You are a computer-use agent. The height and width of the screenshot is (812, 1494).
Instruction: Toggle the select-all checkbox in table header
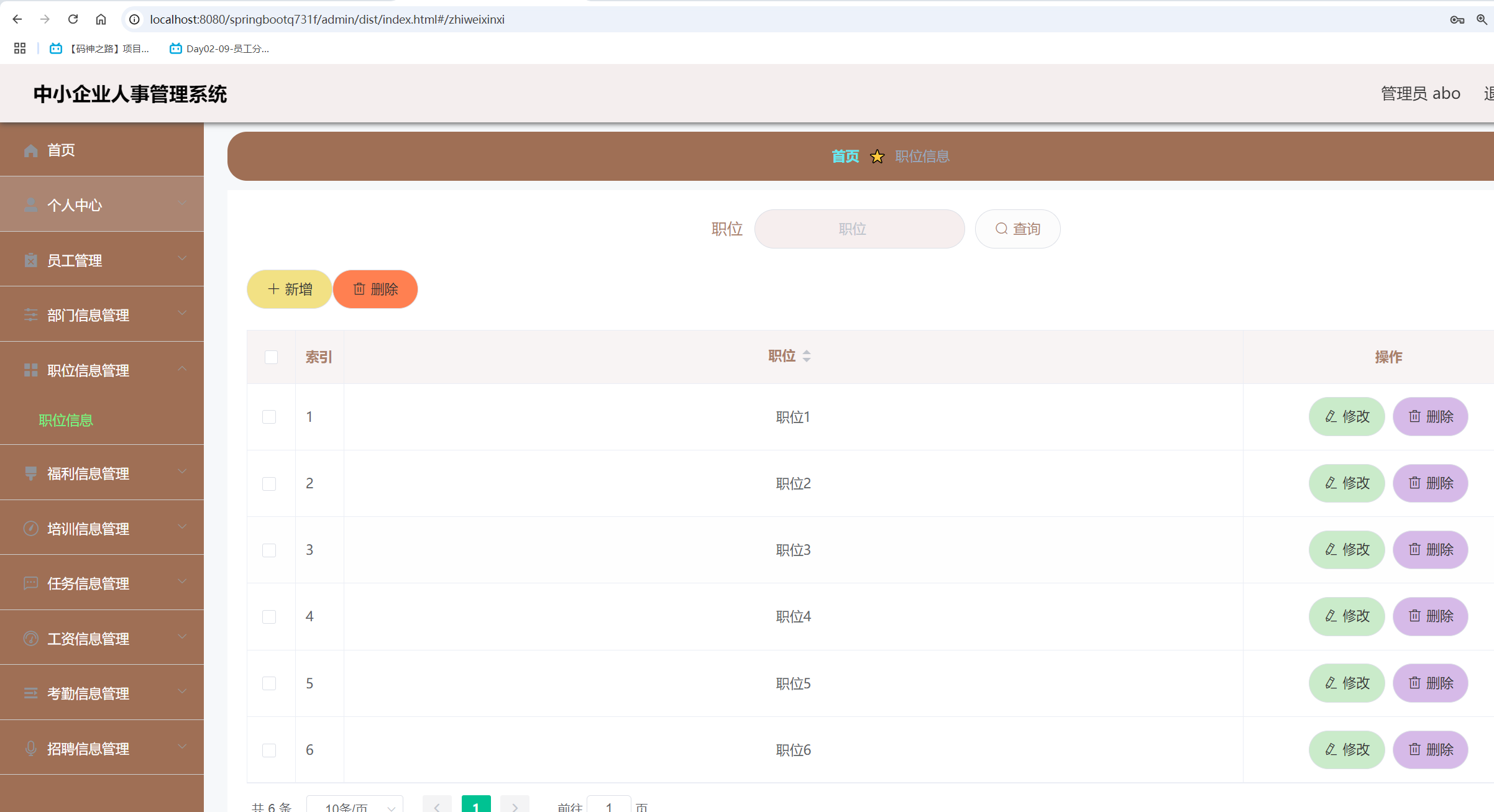click(x=271, y=357)
